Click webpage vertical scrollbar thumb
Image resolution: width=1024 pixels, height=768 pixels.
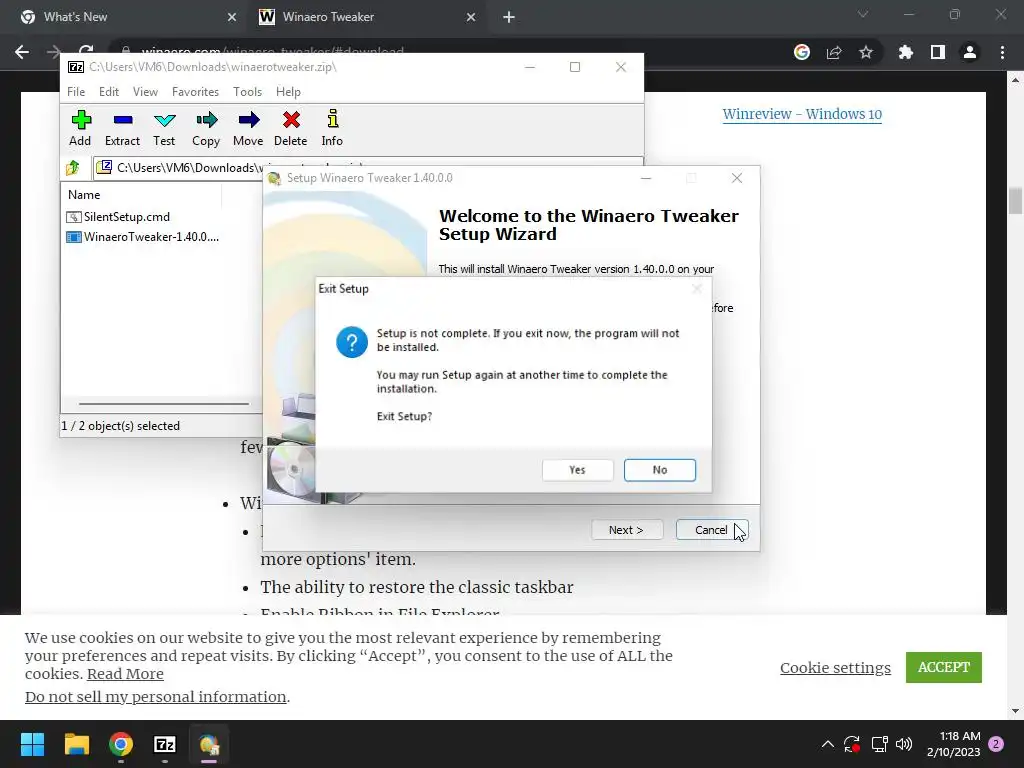[1015, 200]
